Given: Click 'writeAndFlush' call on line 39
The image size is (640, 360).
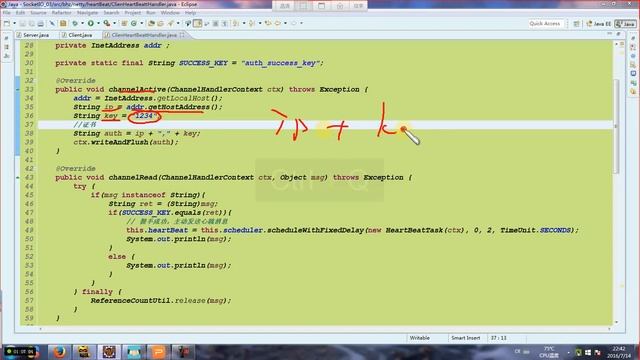Looking at the screenshot, I should (120, 142).
